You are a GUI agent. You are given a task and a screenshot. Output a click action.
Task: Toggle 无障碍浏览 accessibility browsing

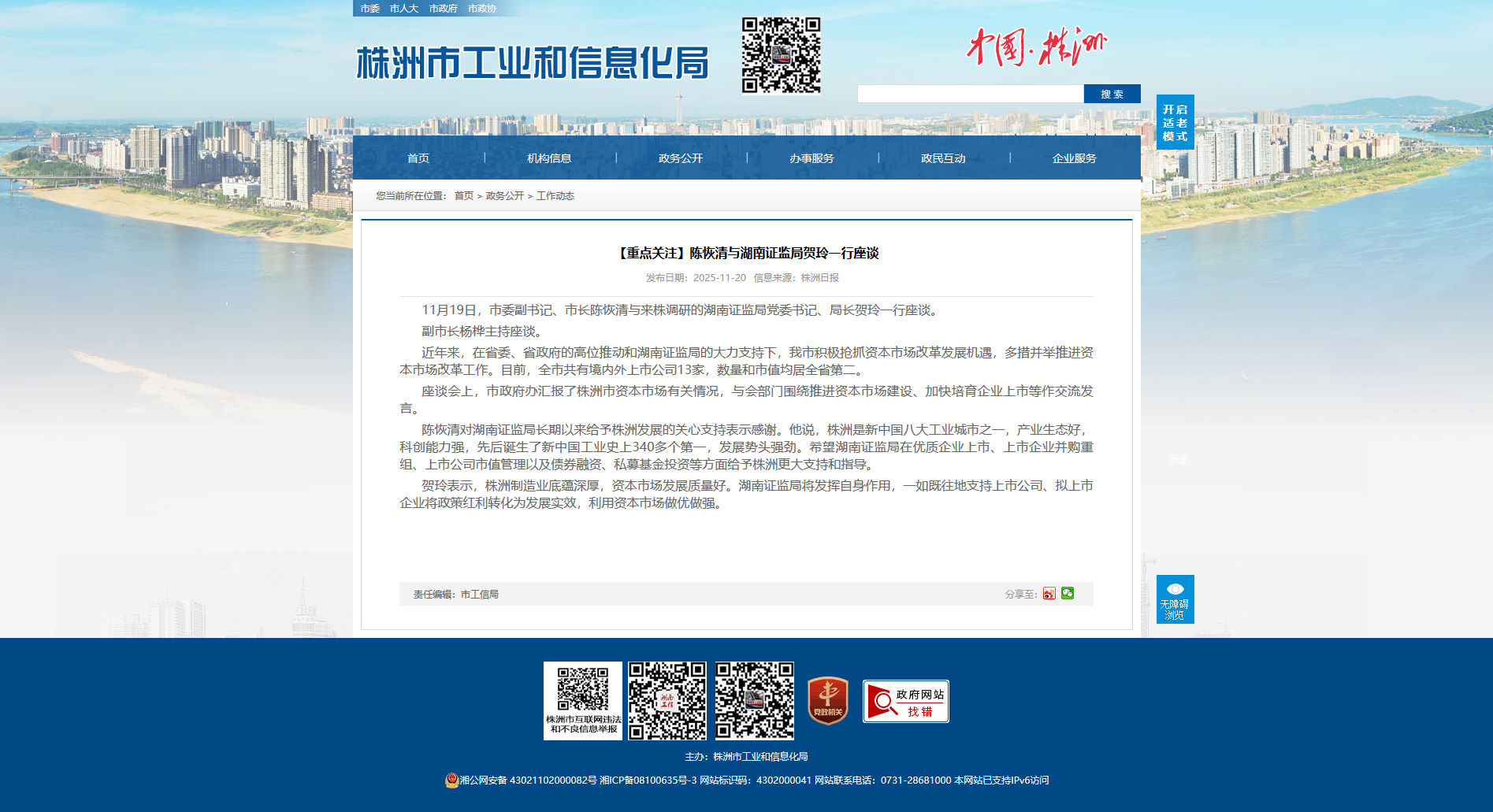click(x=1175, y=599)
